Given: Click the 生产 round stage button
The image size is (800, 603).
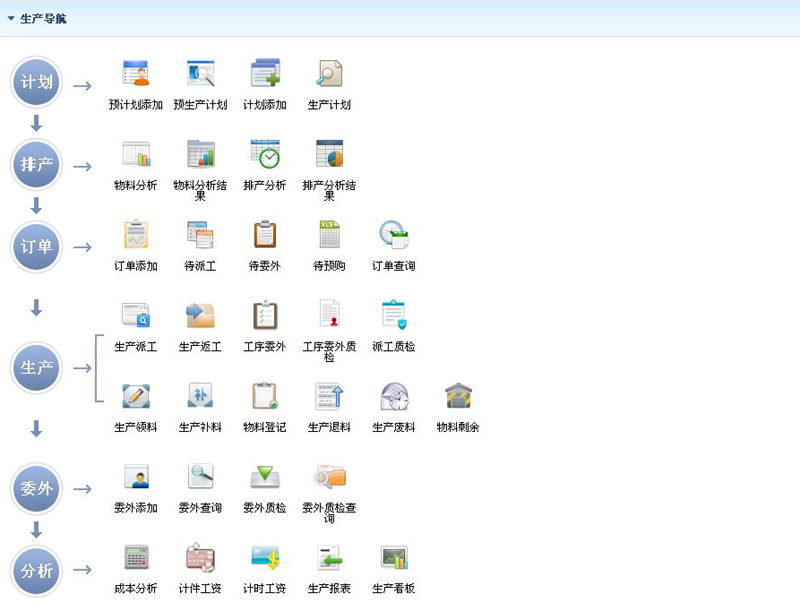Looking at the screenshot, I should pyautogui.click(x=37, y=368).
